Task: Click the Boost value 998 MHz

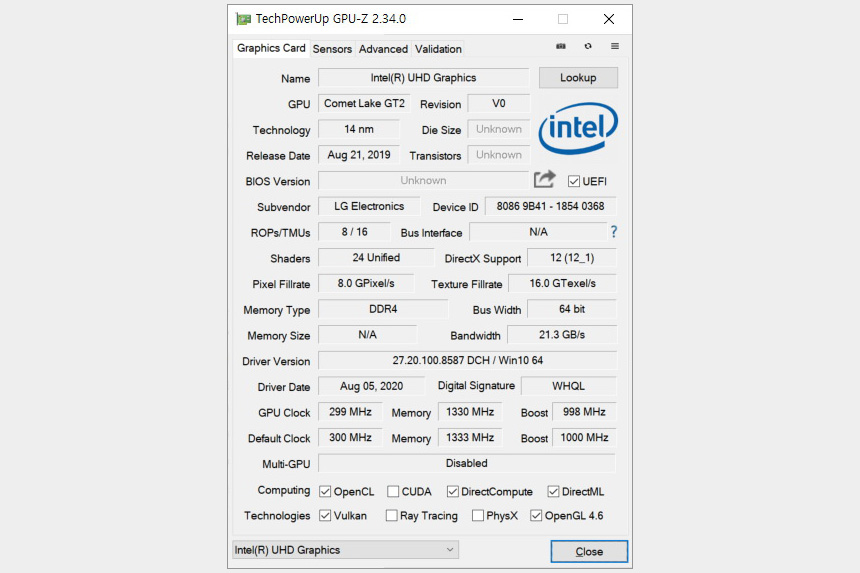Action: (584, 412)
